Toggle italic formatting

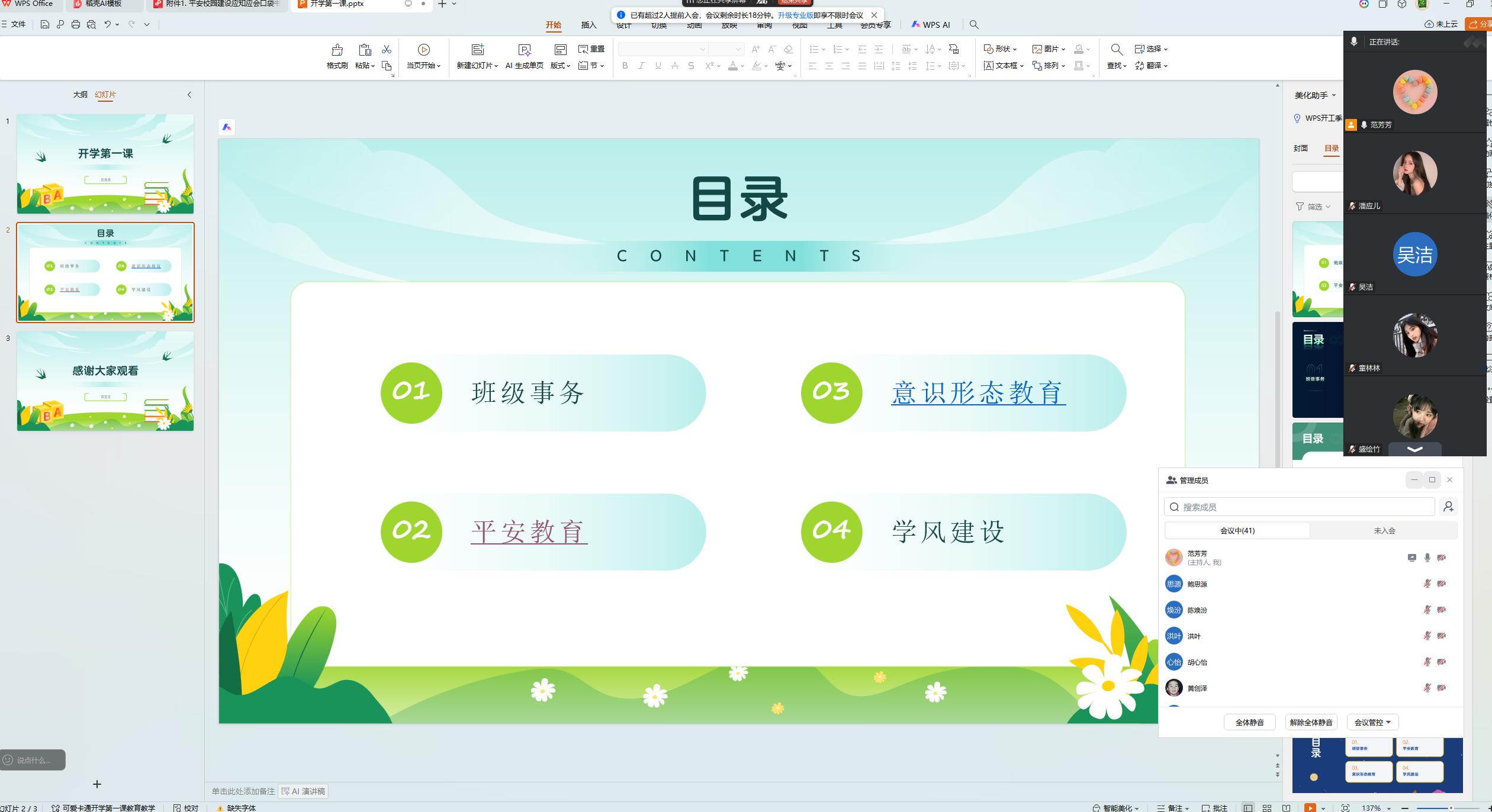(x=642, y=66)
